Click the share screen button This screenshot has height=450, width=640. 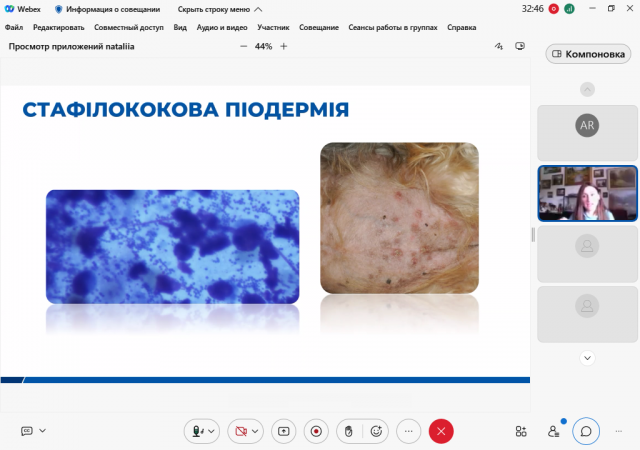(284, 431)
